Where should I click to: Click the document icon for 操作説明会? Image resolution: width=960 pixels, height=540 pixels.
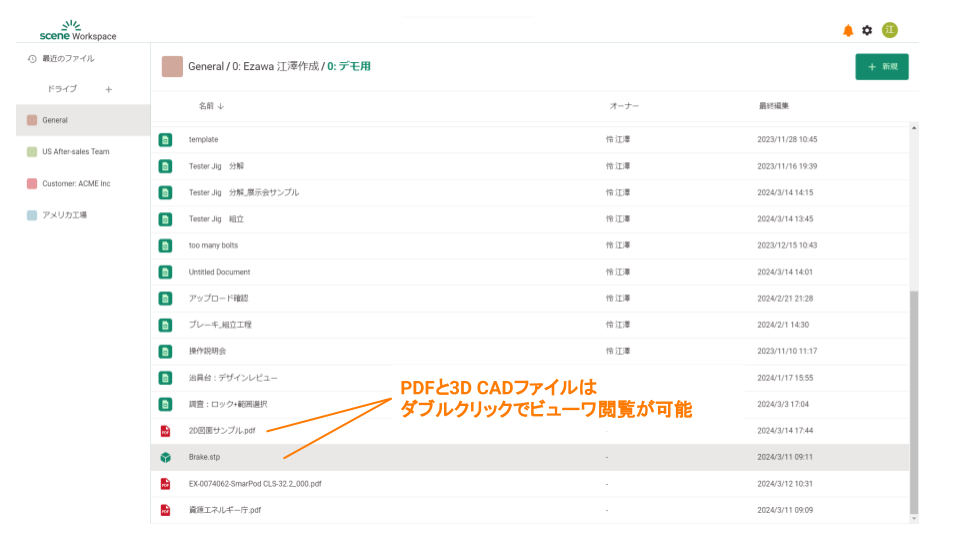click(x=165, y=351)
